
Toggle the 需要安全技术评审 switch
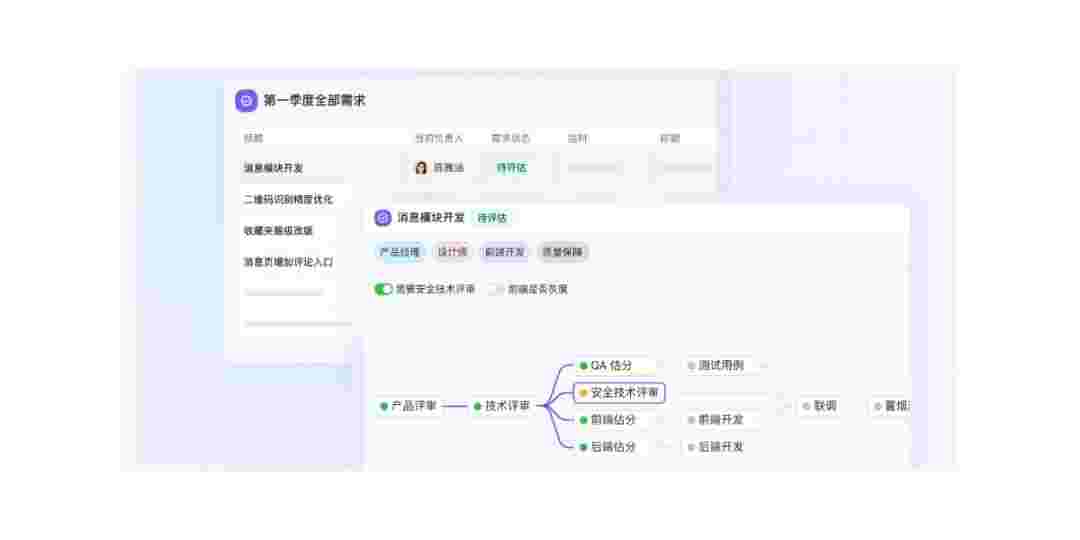(x=383, y=289)
